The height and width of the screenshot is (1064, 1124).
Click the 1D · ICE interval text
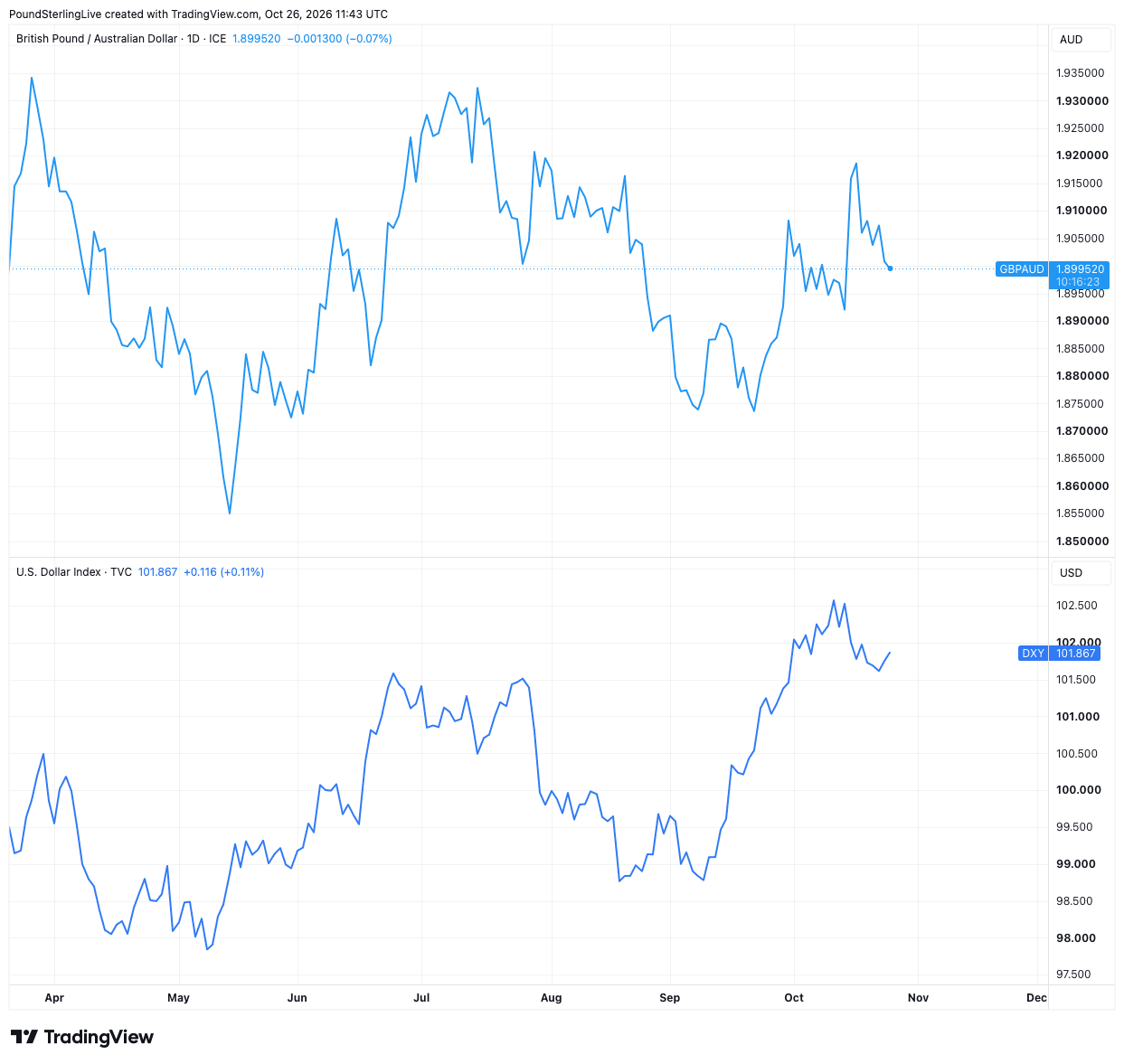pyautogui.click(x=205, y=39)
